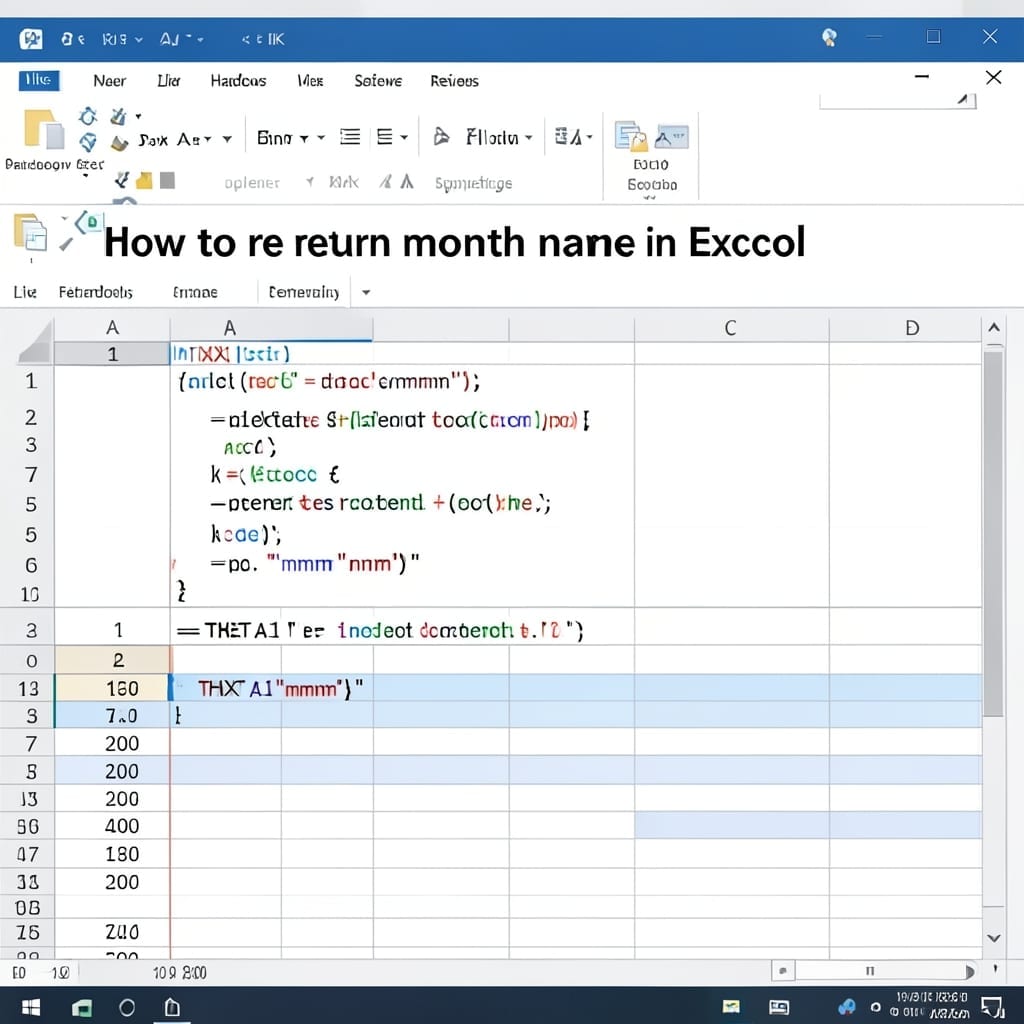Switch to the Mes tab
The width and height of the screenshot is (1024, 1024).
tap(310, 81)
